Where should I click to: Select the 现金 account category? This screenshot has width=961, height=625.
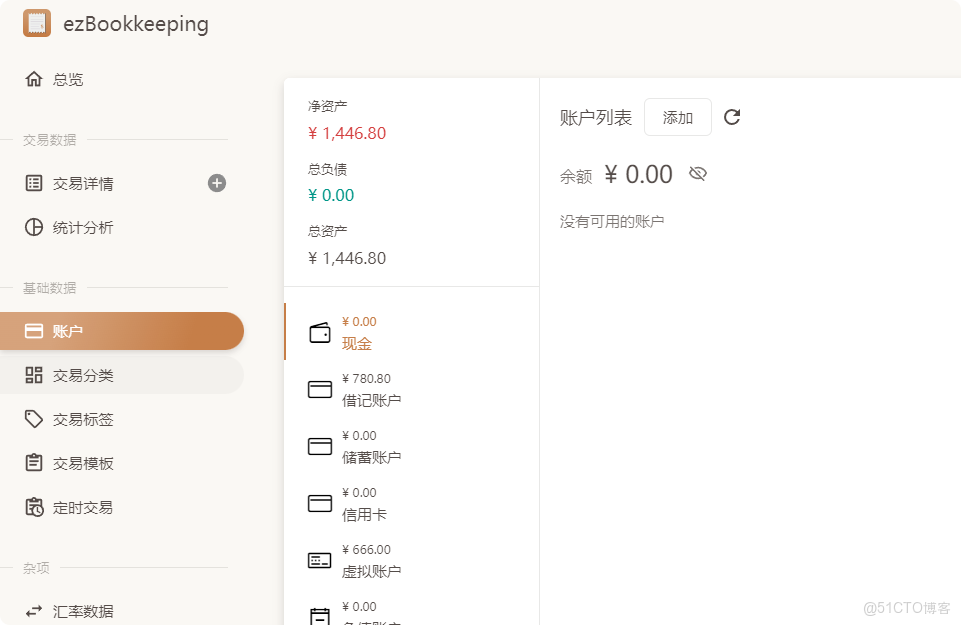point(357,343)
